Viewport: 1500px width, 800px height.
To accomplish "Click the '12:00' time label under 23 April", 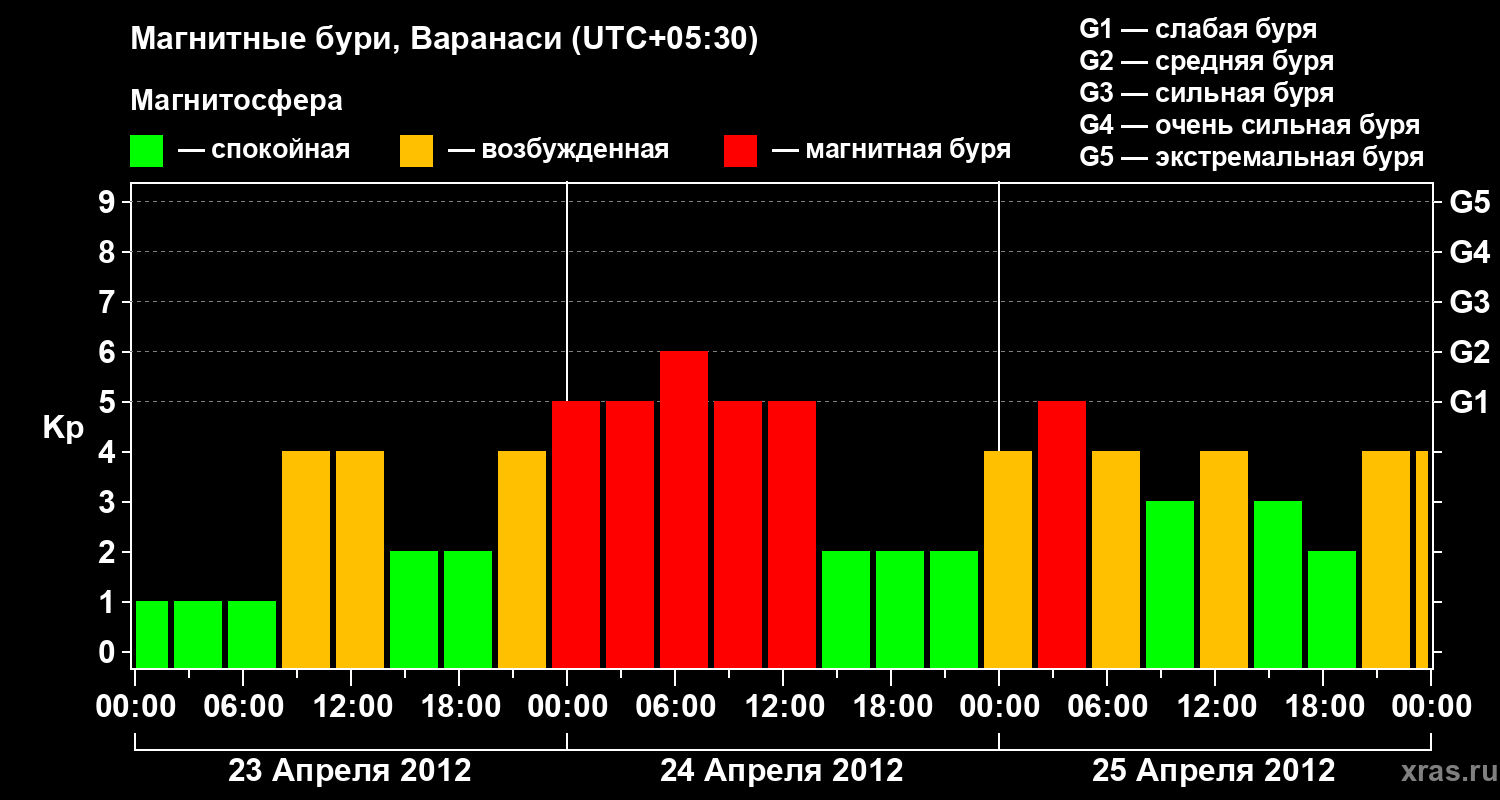I will pos(351,707).
